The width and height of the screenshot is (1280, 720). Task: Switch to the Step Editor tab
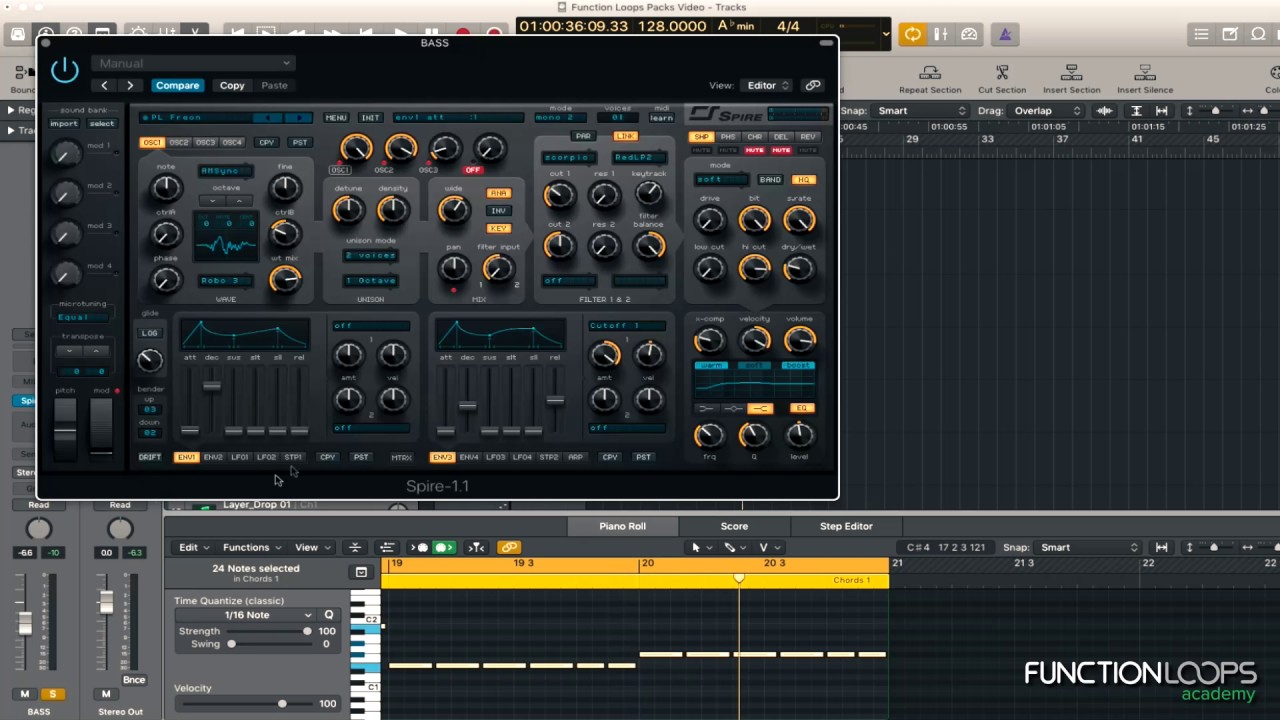[x=846, y=526]
